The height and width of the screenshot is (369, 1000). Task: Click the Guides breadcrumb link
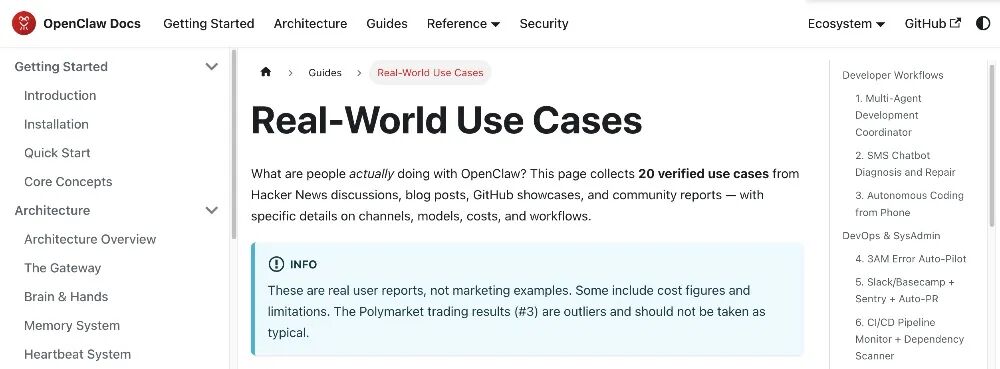pos(325,73)
